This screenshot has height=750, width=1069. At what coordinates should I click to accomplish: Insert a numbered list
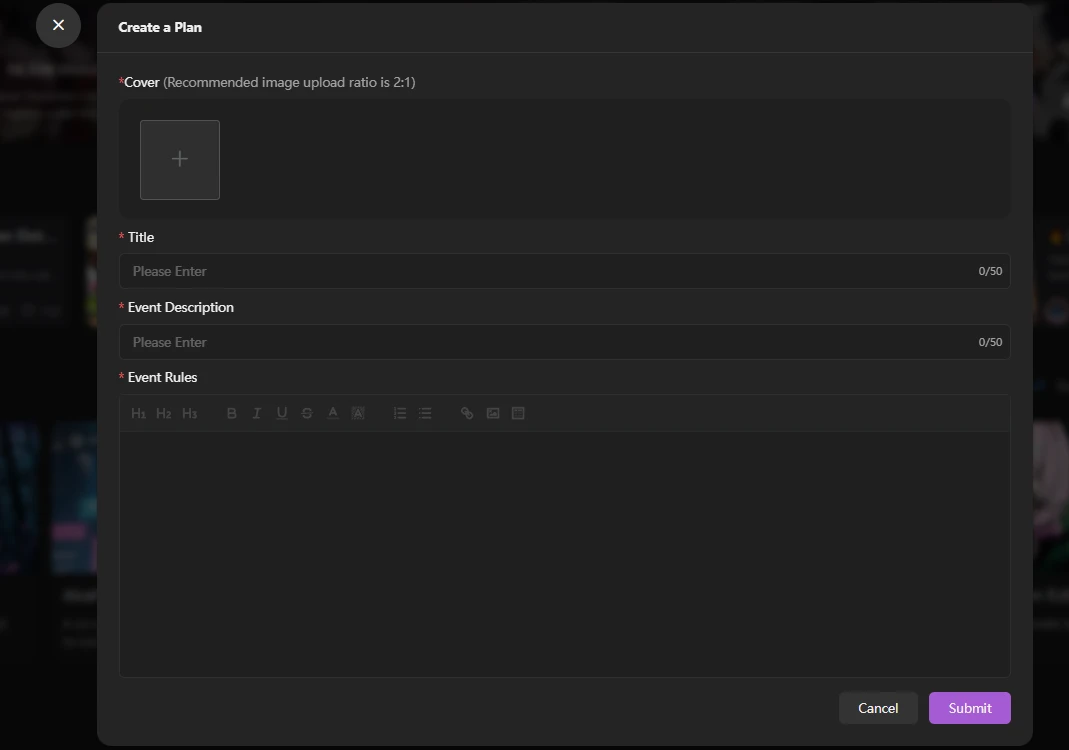(400, 413)
